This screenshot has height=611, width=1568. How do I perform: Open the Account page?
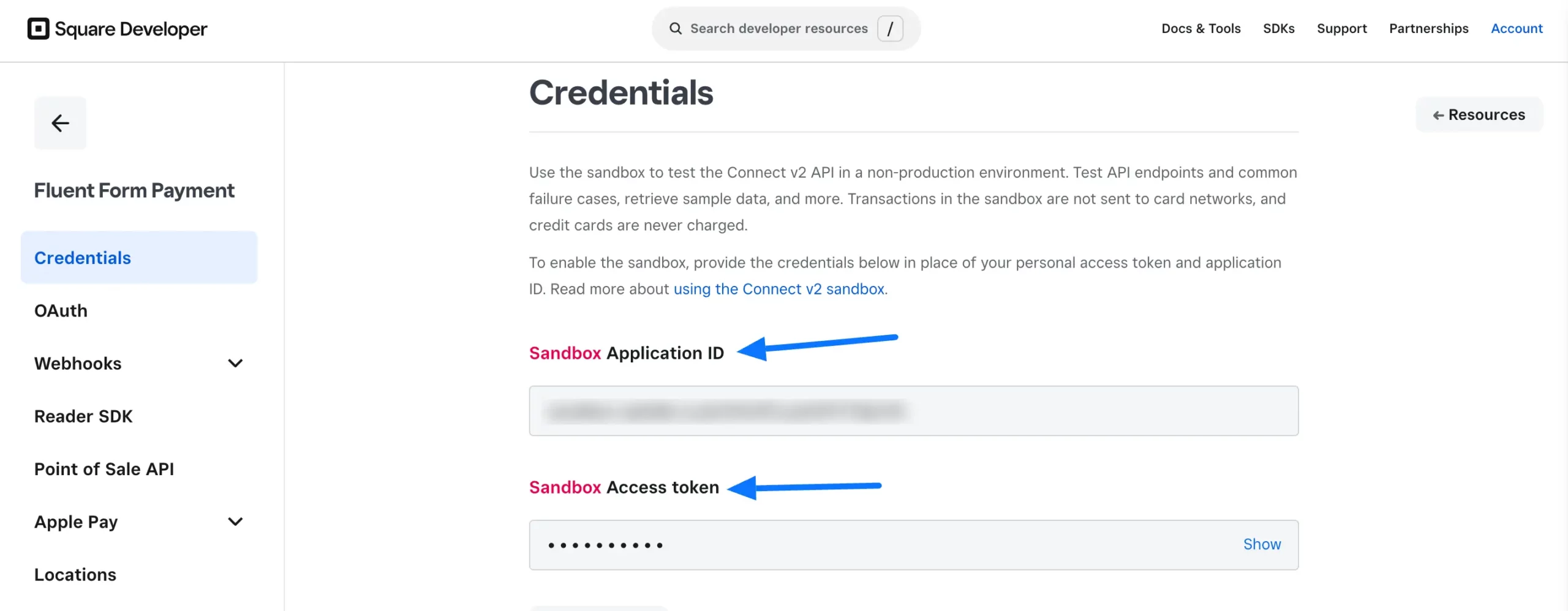[1516, 29]
